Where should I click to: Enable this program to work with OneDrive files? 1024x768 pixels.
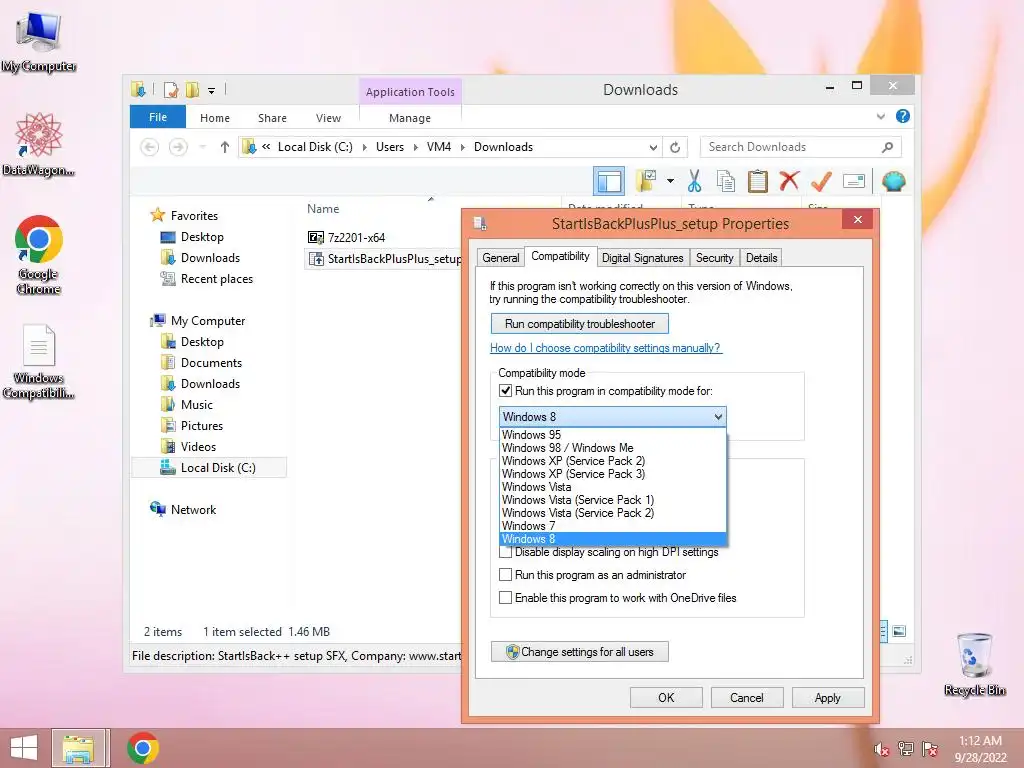(x=505, y=598)
